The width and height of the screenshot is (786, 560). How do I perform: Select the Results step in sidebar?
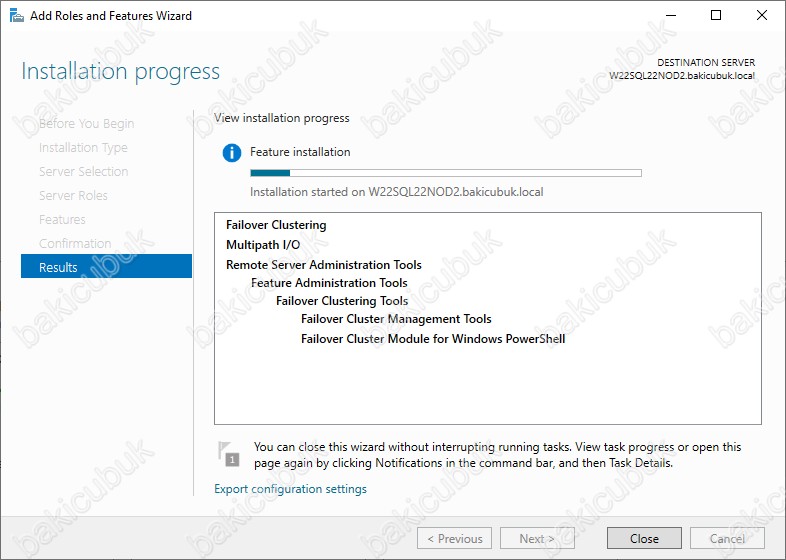(106, 266)
